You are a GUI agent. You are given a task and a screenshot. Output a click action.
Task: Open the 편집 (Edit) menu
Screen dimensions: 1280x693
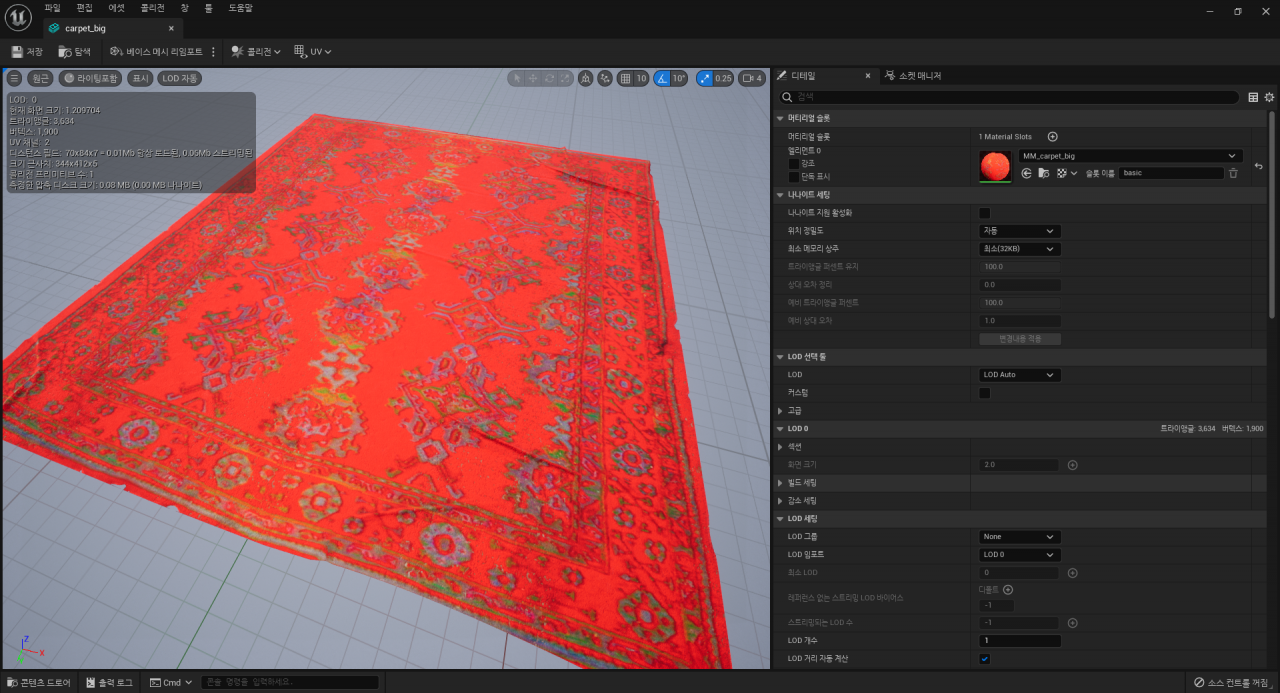click(x=85, y=8)
